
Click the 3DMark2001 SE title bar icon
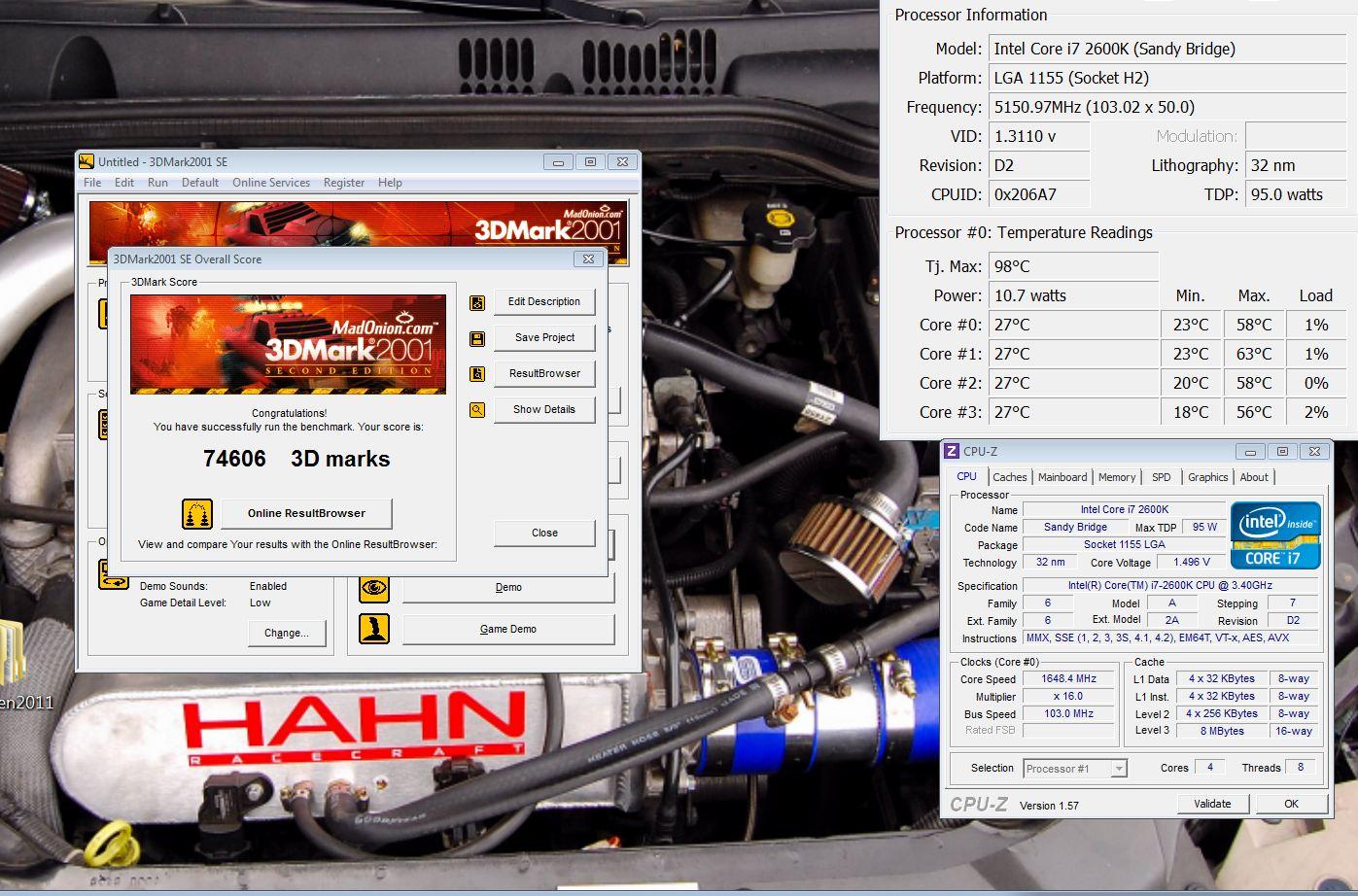coord(87,162)
